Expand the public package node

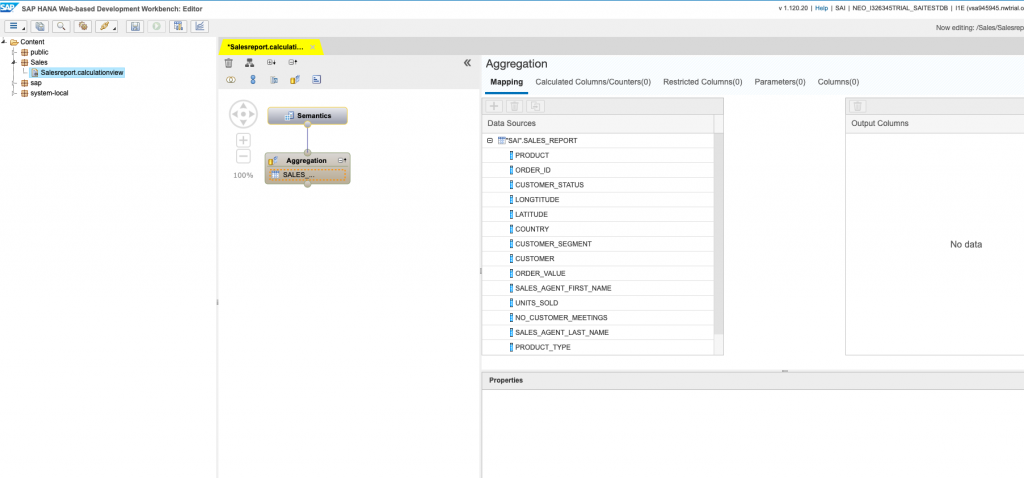click(x=14, y=52)
